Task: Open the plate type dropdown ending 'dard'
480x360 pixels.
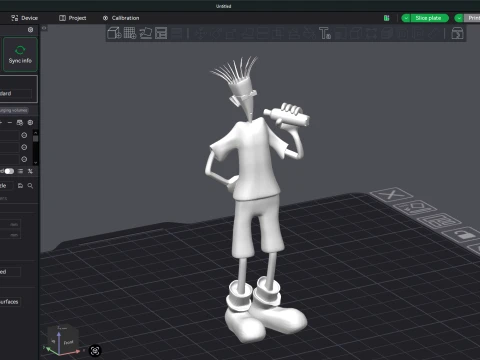Action: [16, 93]
